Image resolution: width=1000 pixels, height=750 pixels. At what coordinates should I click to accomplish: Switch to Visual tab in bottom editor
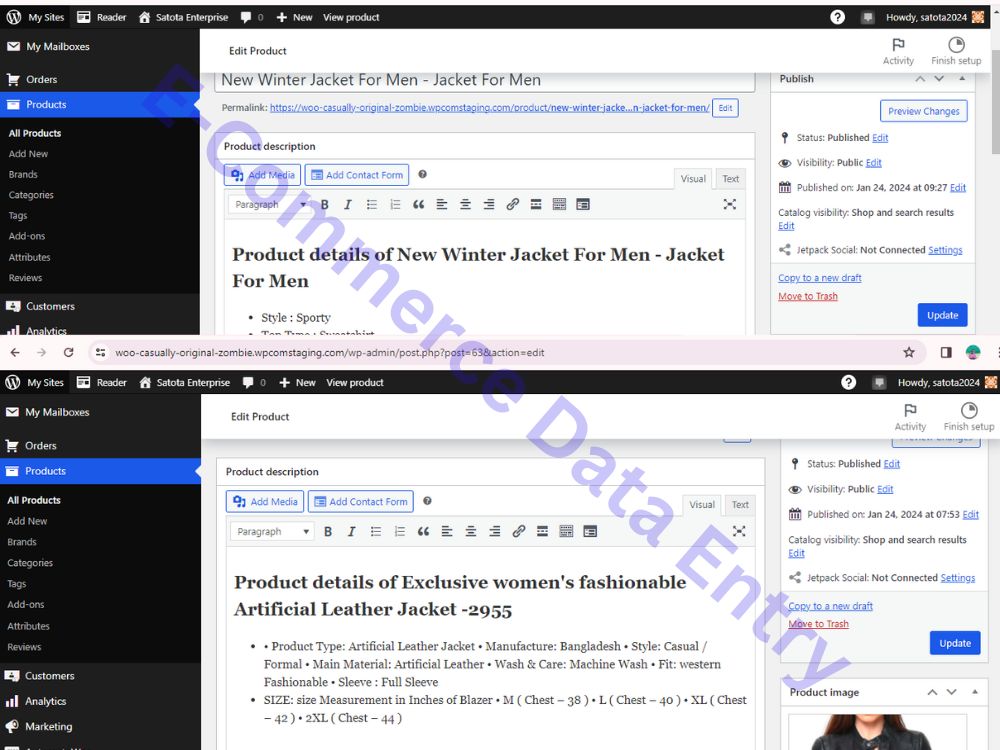pyautogui.click(x=702, y=504)
